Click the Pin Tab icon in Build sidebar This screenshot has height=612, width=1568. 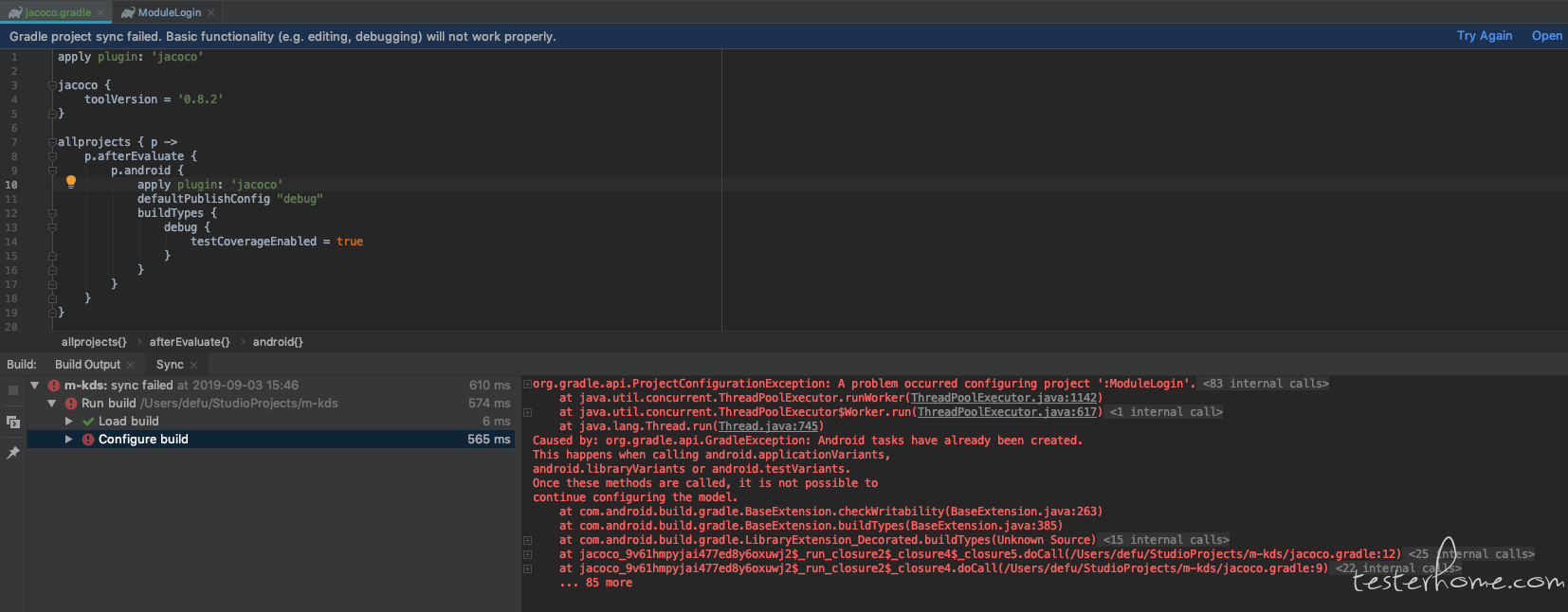13,453
